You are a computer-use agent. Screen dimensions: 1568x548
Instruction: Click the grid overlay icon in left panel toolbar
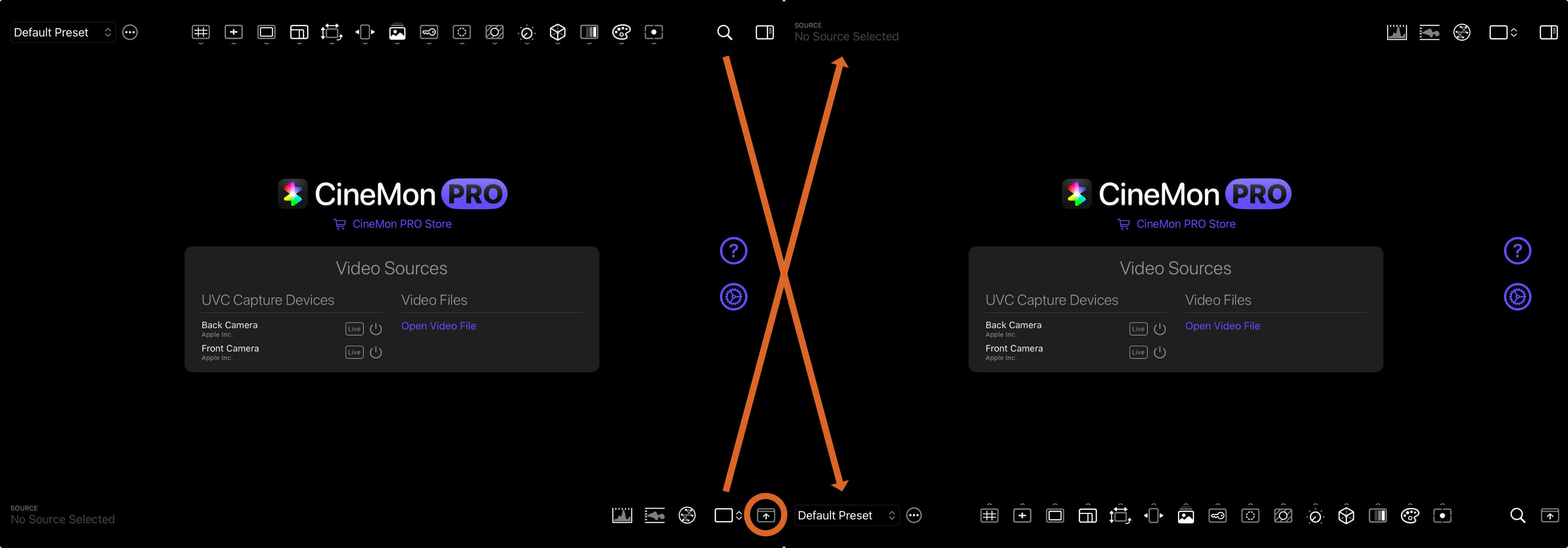tap(200, 32)
